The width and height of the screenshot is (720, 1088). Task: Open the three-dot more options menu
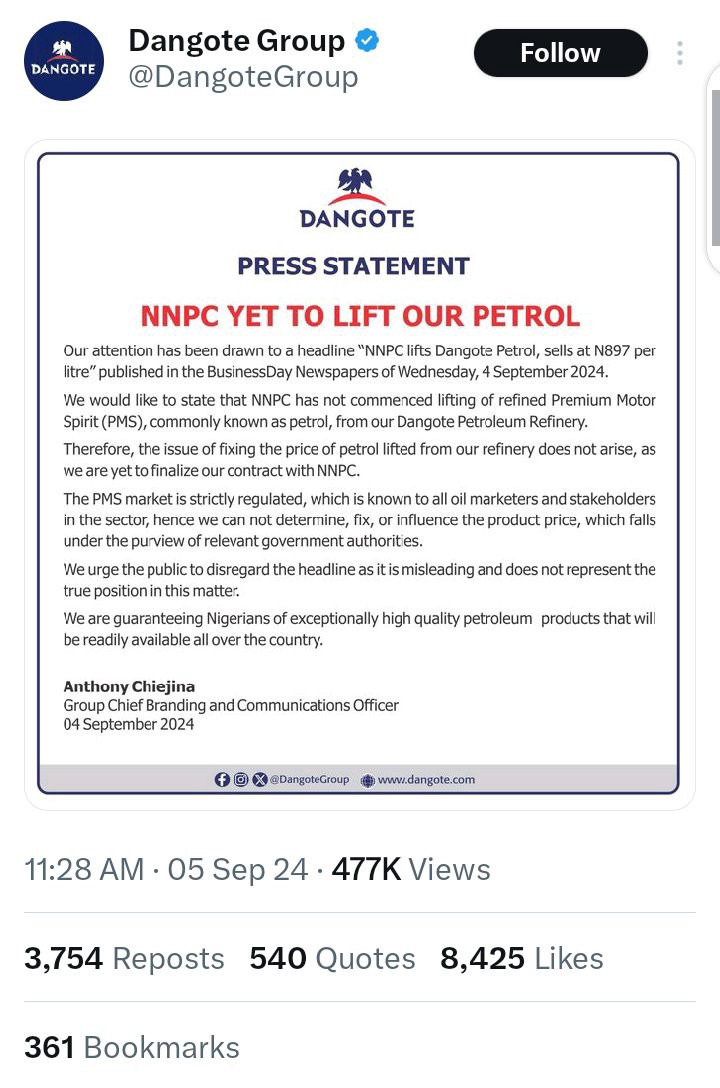tap(680, 53)
